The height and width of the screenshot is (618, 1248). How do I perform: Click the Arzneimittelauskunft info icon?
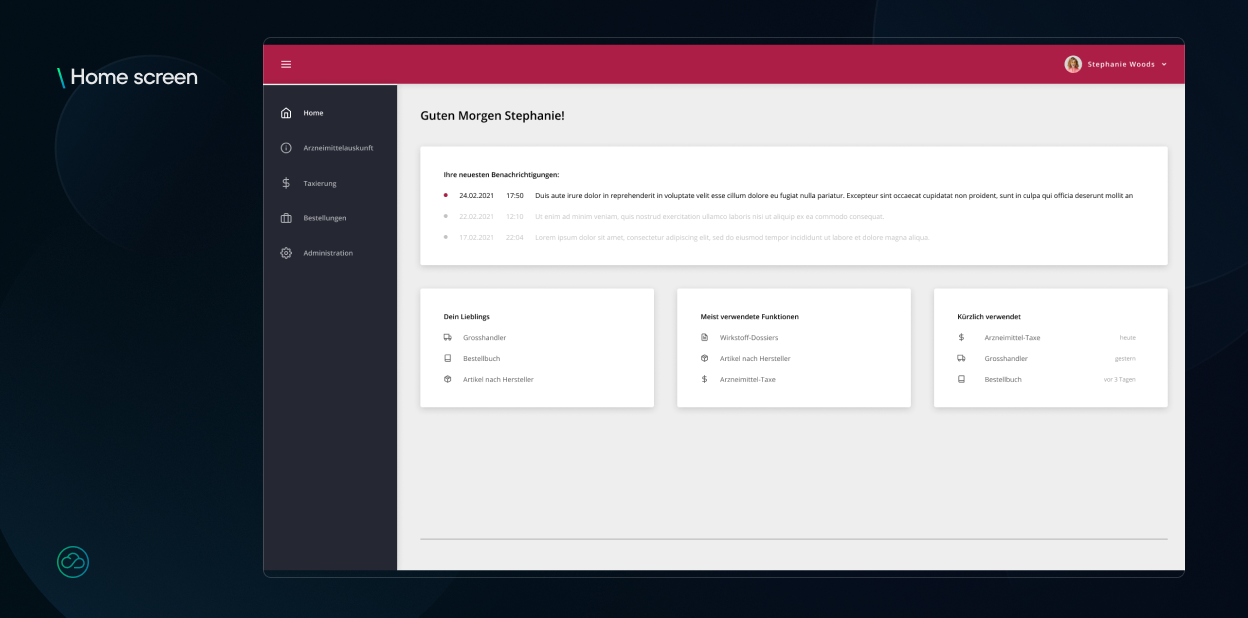[286, 148]
